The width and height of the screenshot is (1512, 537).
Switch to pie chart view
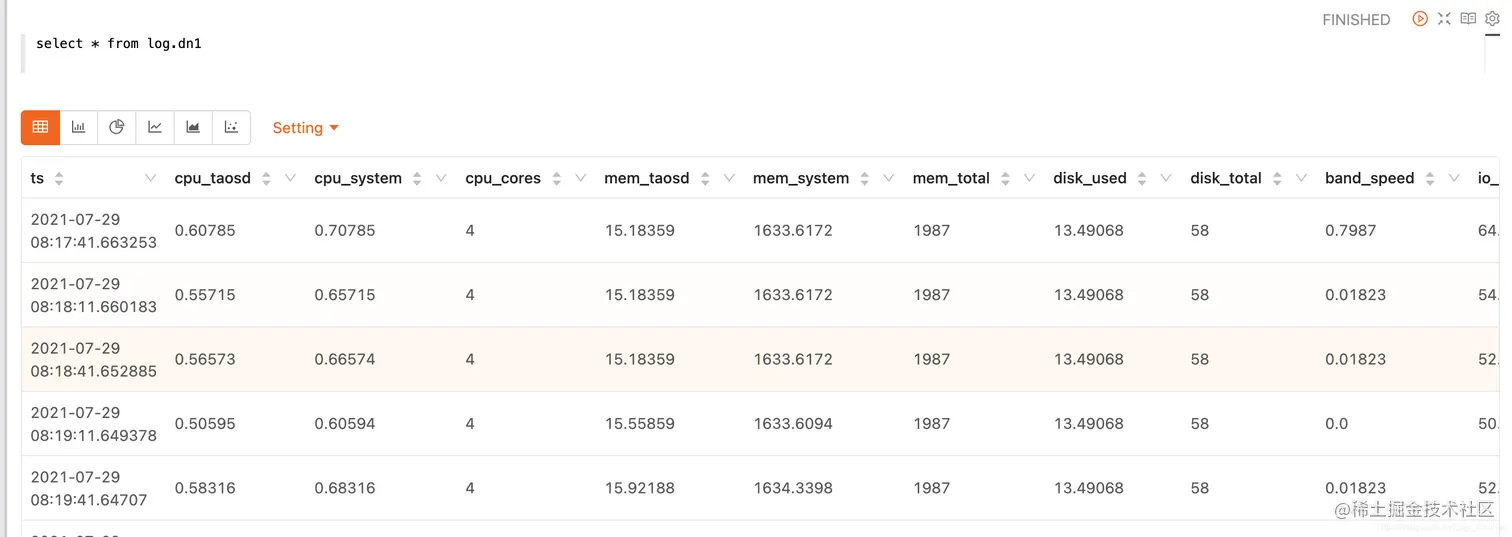tap(116, 127)
